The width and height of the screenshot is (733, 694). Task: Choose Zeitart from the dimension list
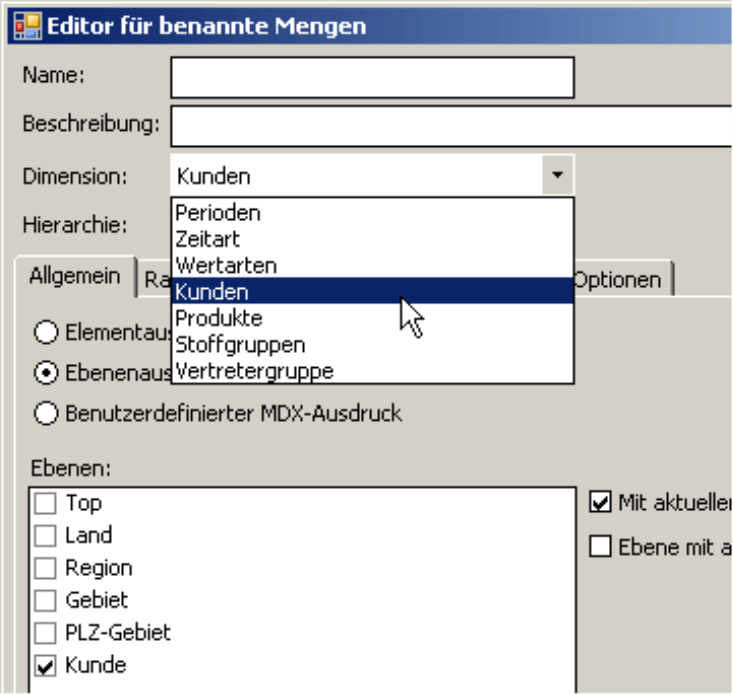[373, 239]
